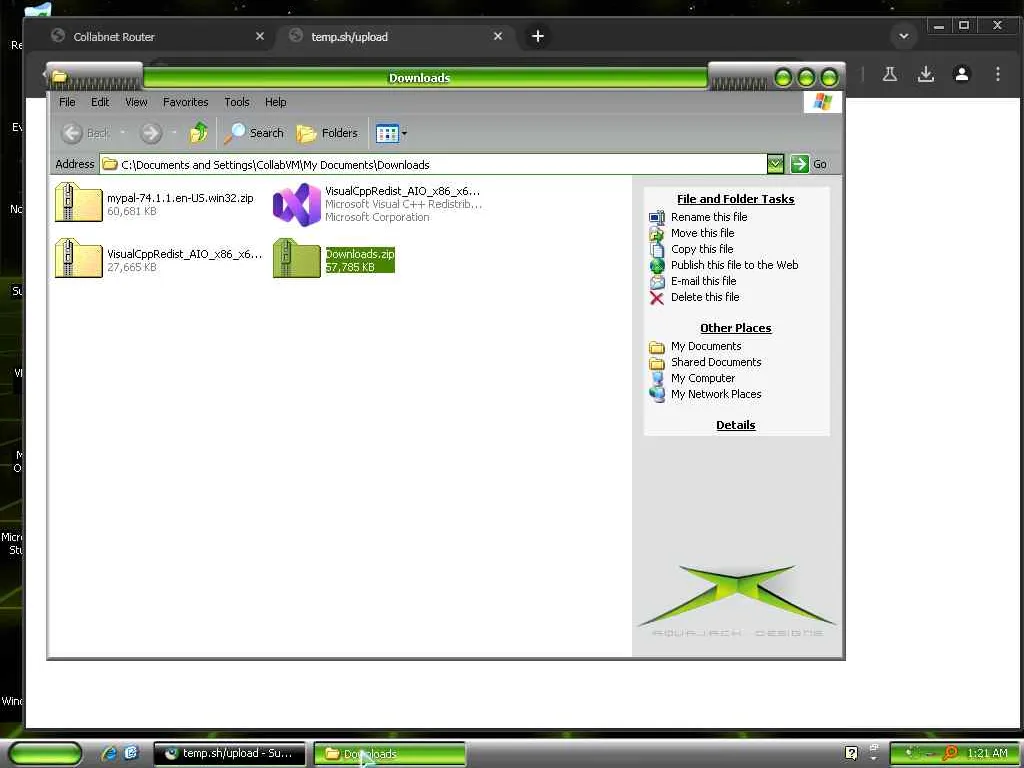Close the Collabnet Router tab
Image resolution: width=1024 pixels, height=768 pixels.
point(260,37)
